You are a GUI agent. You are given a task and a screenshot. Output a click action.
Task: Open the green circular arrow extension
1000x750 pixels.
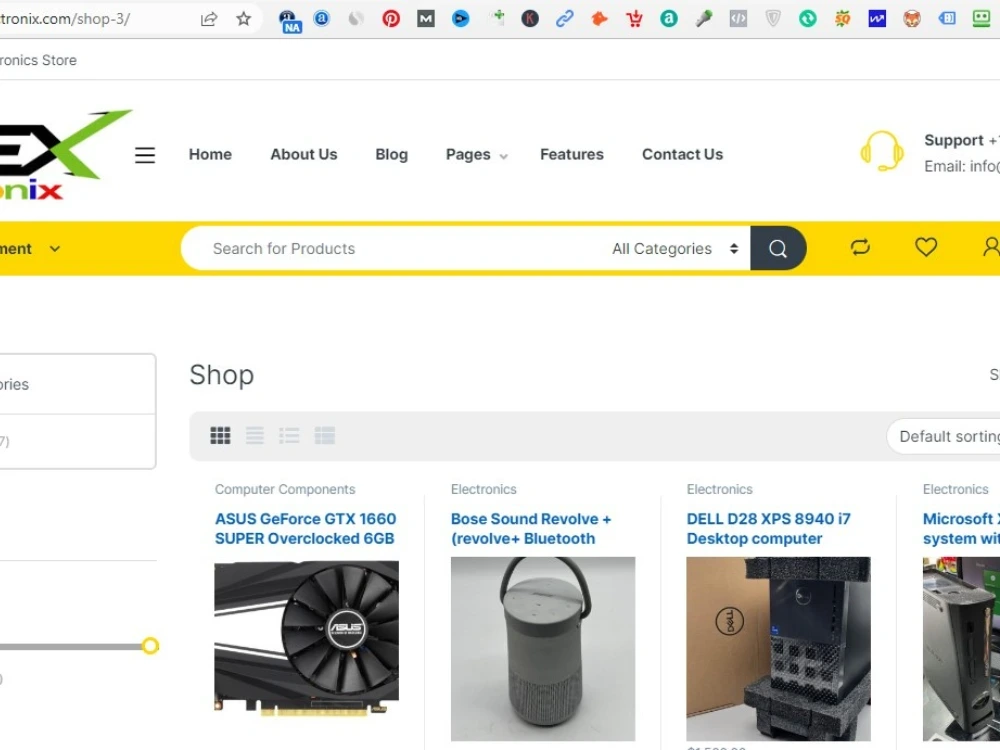click(x=808, y=19)
